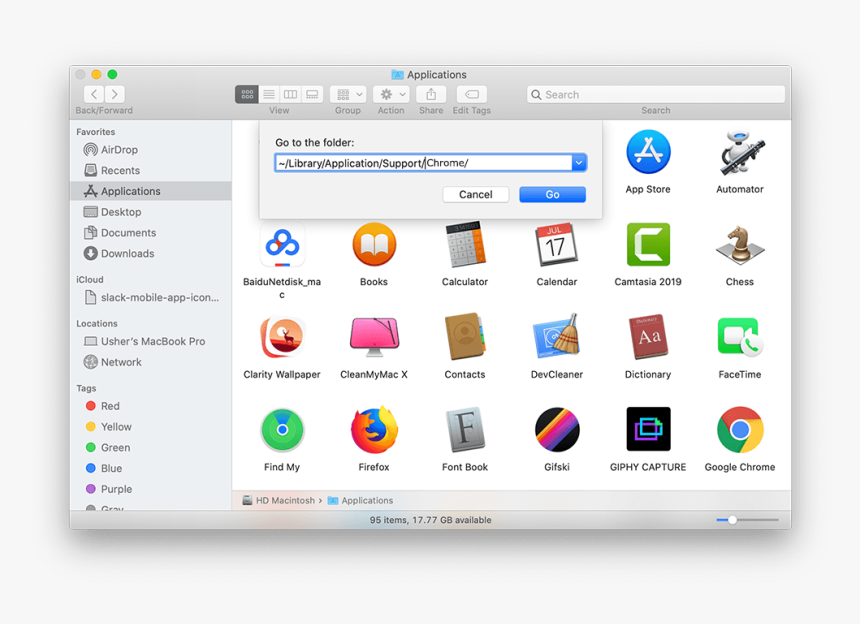
Task: Open the Automator app icon
Action: tap(740, 152)
